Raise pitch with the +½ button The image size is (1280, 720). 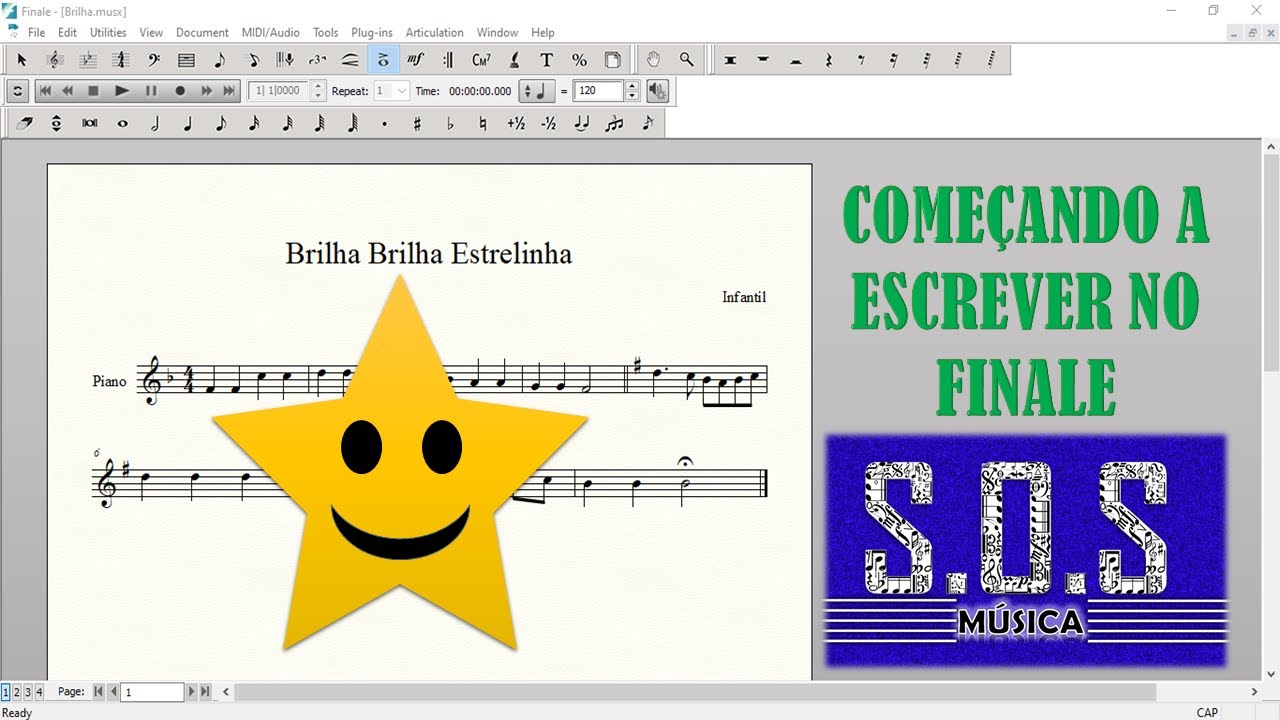coord(516,124)
